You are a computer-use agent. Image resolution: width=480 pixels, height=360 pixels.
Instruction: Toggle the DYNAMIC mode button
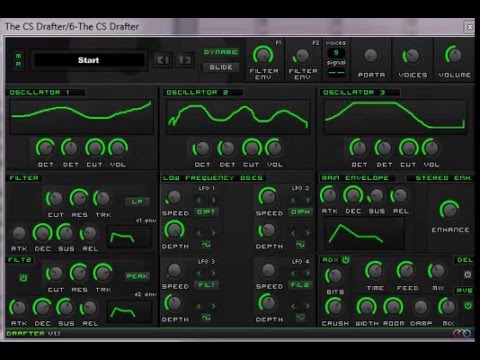221,52
